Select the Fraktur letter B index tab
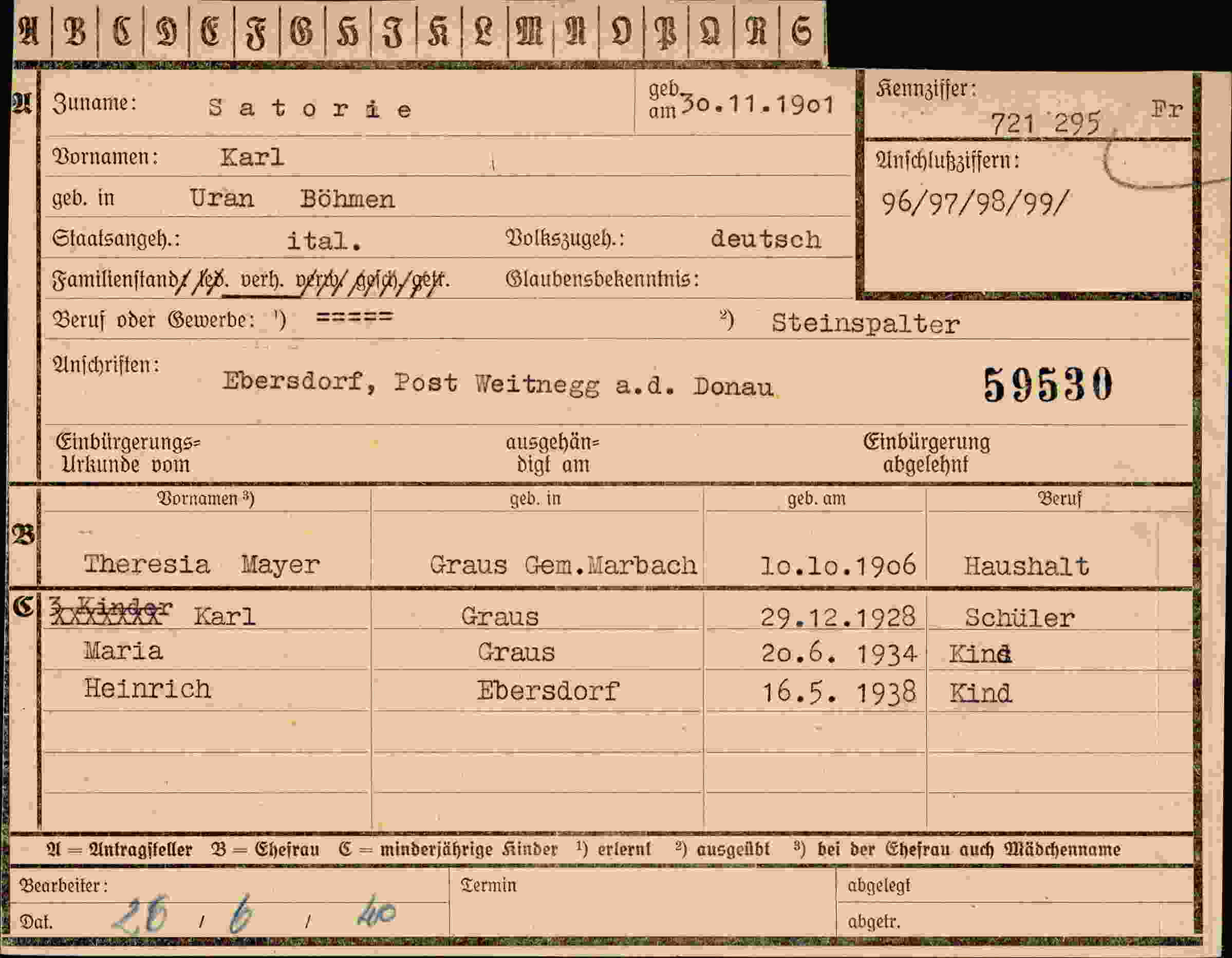Viewport: 1232px width, 958px height. (x=74, y=31)
